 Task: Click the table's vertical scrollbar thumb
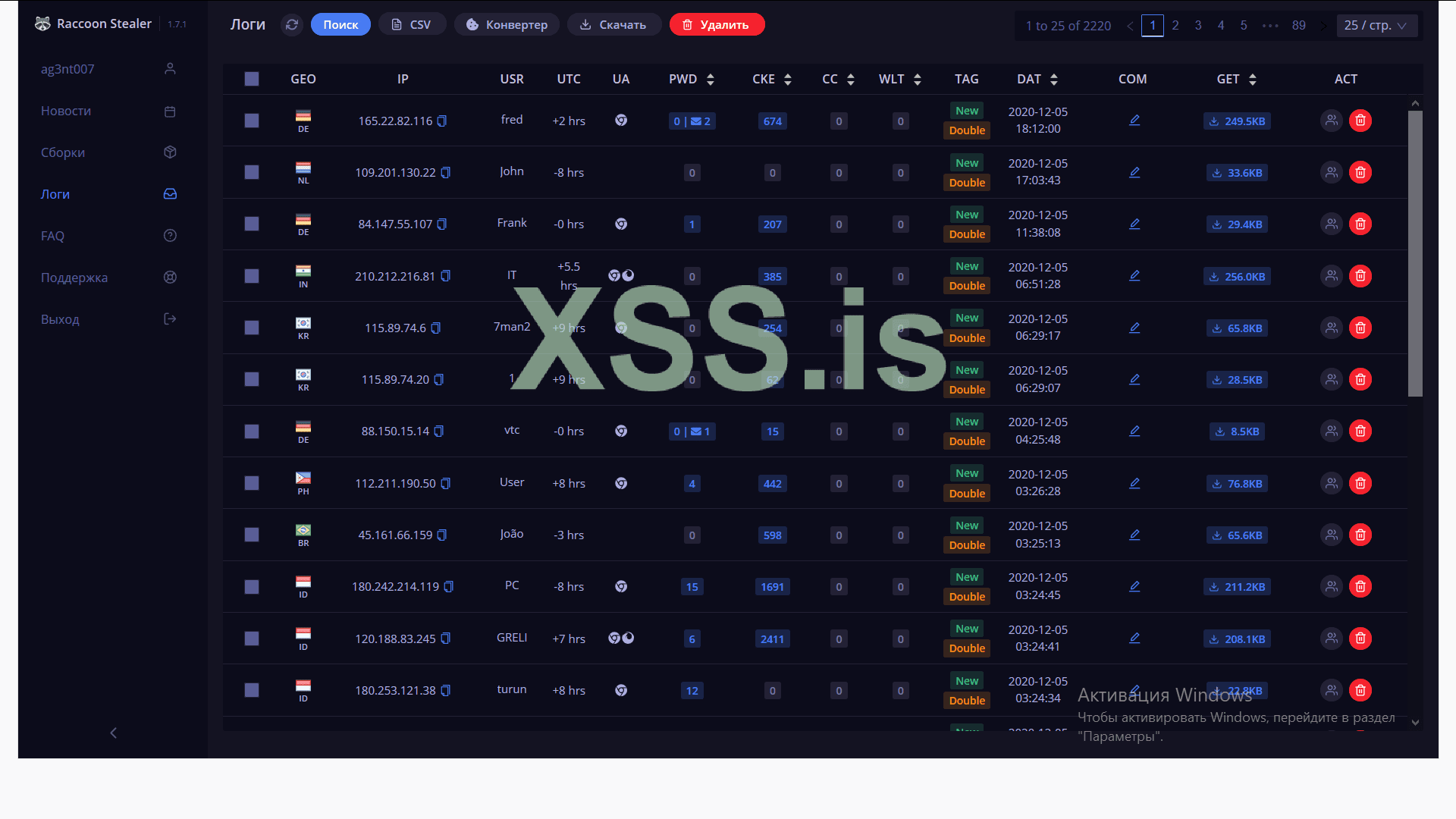click(1415, 253)
